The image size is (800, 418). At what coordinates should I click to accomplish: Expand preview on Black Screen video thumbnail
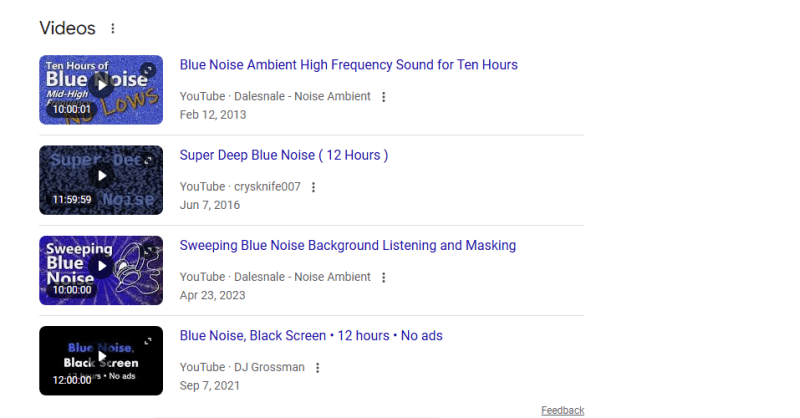tap(149, 339)
